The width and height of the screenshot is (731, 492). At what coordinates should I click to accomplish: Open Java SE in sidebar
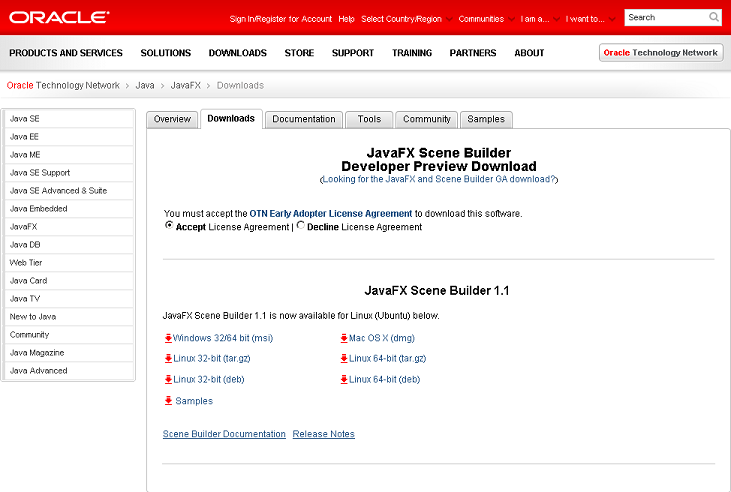[69, 119]
